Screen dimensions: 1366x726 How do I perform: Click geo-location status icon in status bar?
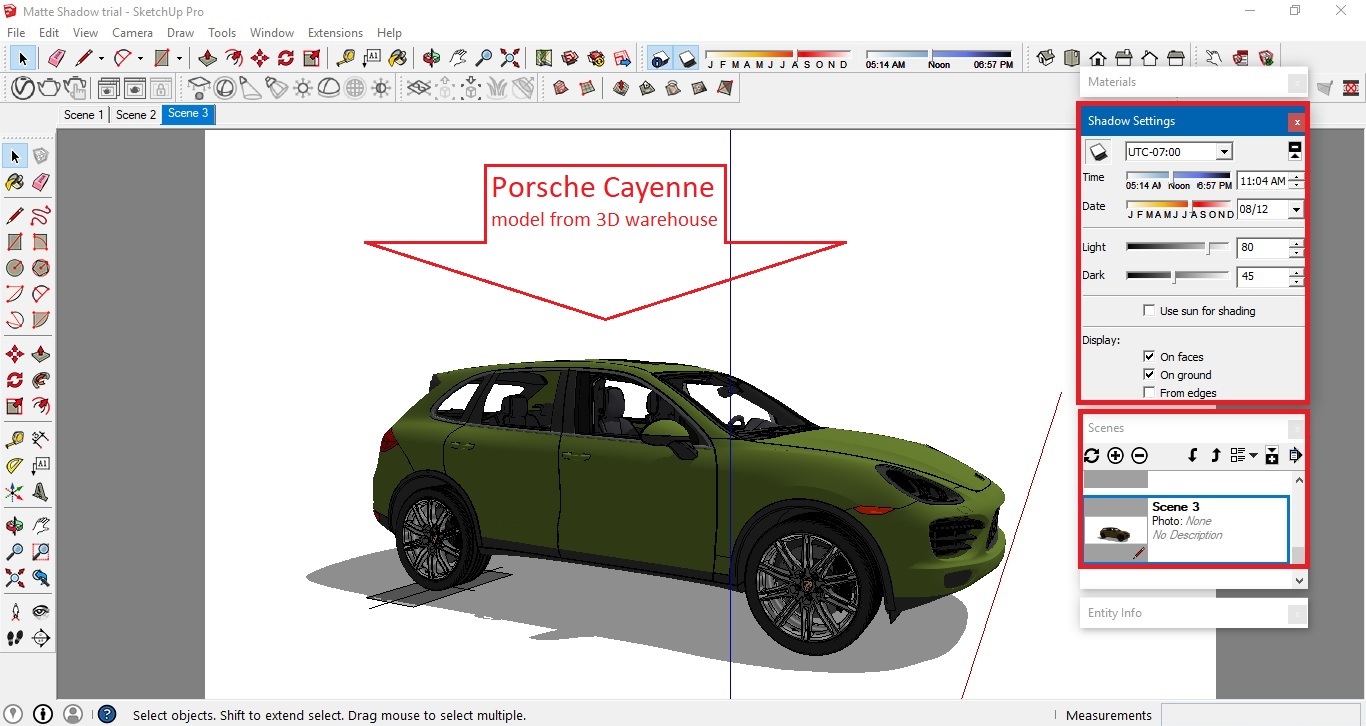pyautogui.click(x=14, y=714)
